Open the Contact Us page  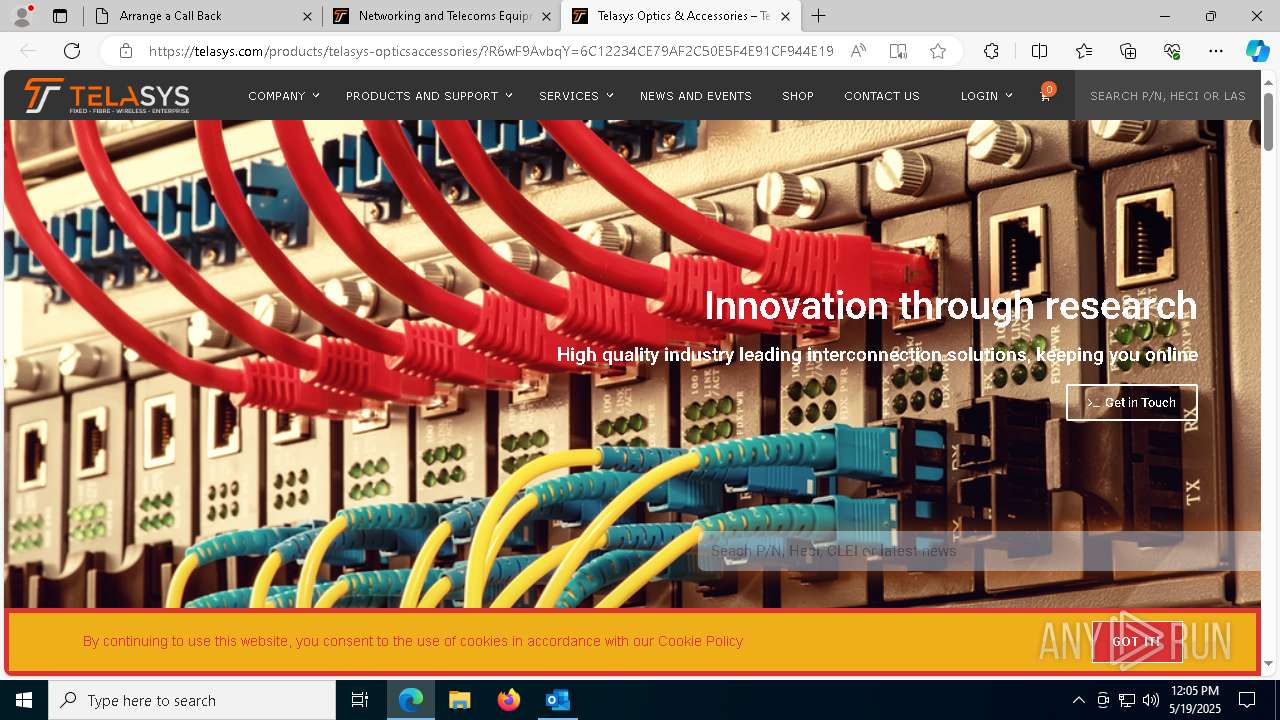[x=882, y=96]
